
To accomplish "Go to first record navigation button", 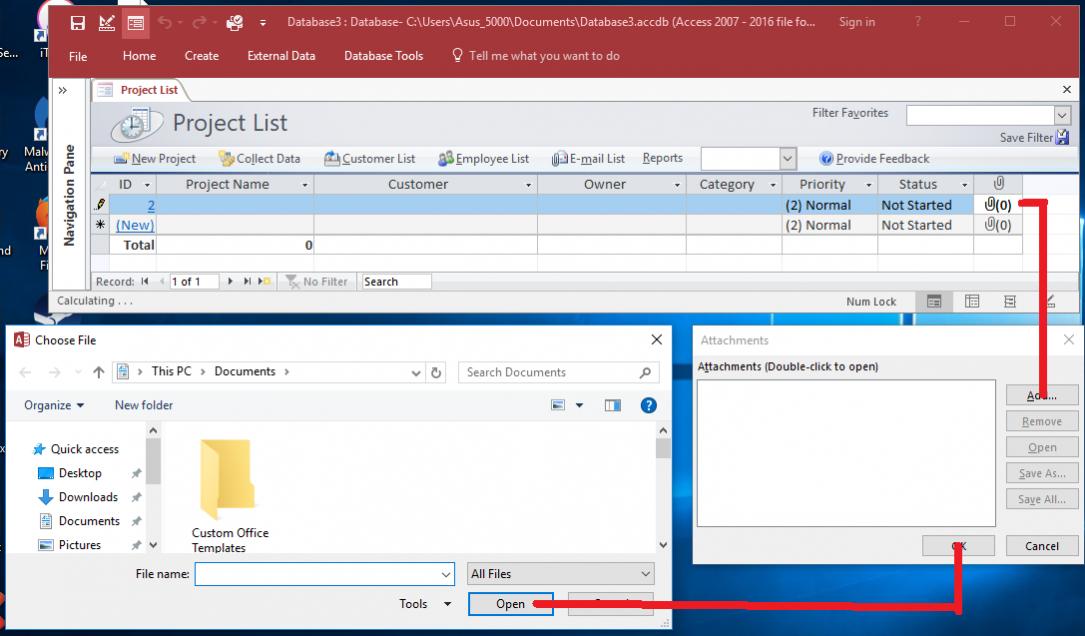I will point(145,282).
